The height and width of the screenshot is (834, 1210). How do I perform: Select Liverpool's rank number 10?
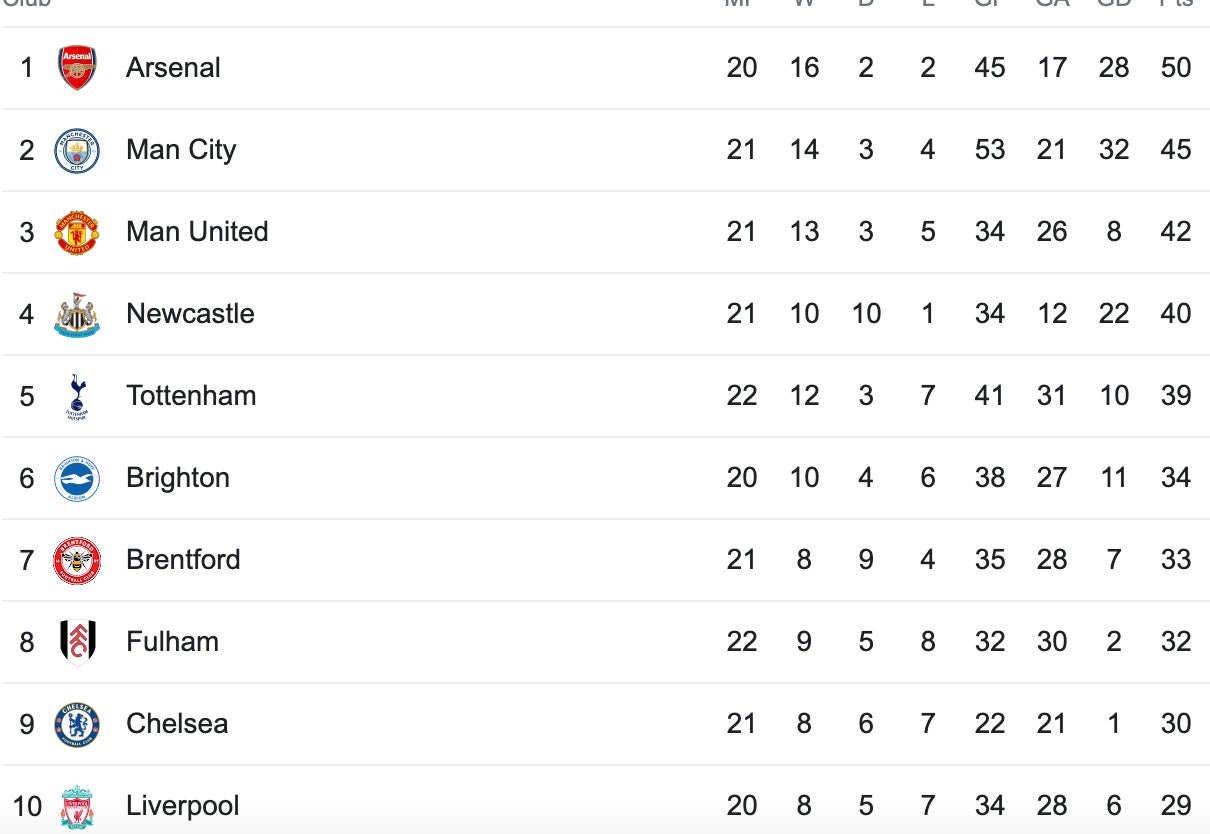point(27,806)
